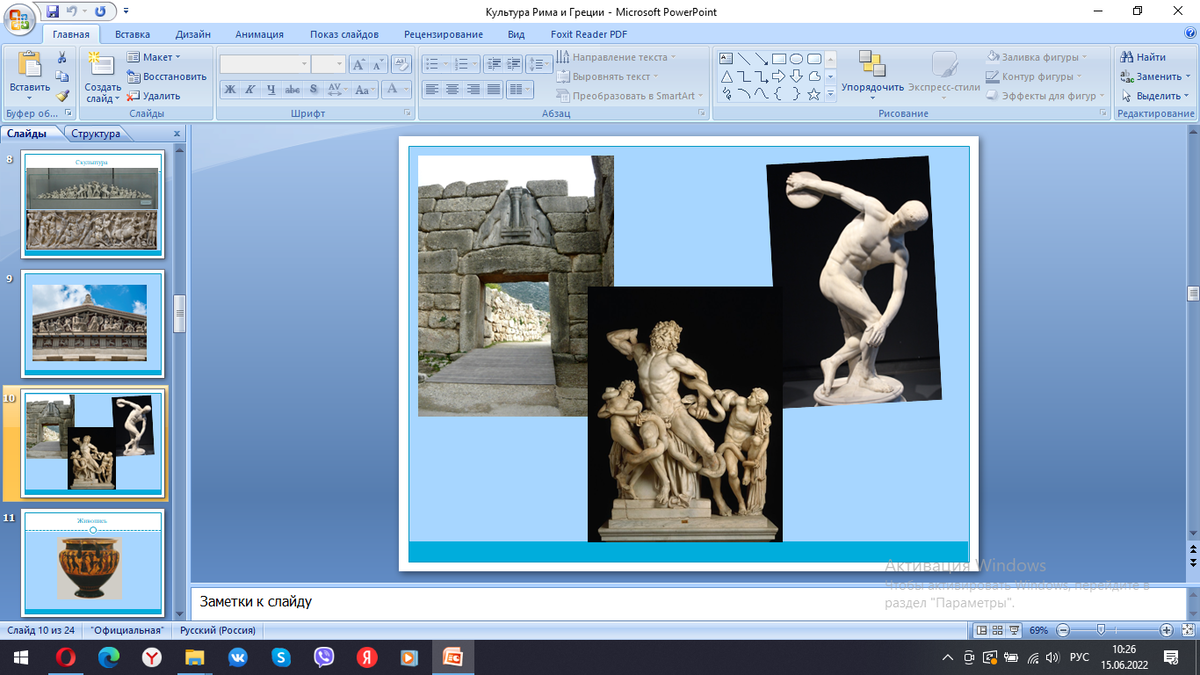Click Восстановить reset button

point(167,76)
